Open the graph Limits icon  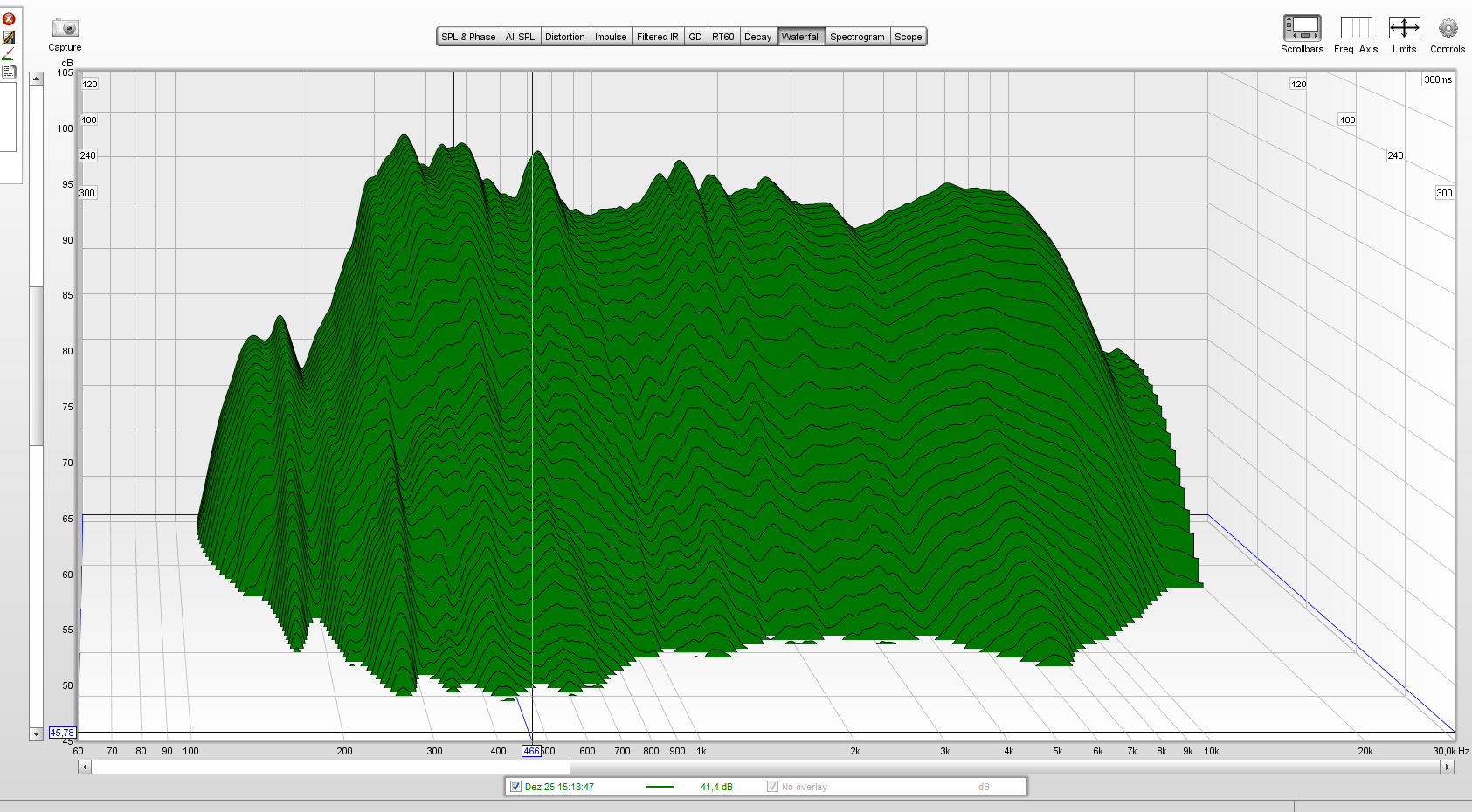[1404, 29]
